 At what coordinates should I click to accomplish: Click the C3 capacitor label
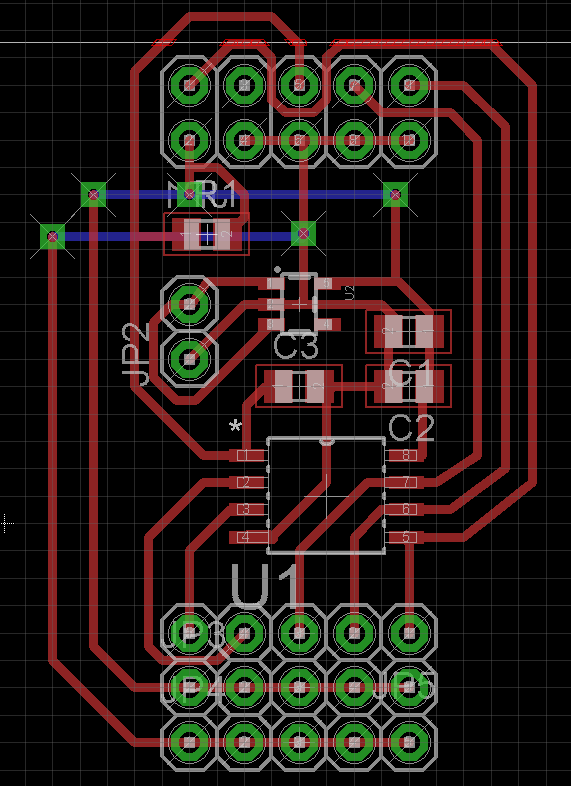tap(296, 346)
